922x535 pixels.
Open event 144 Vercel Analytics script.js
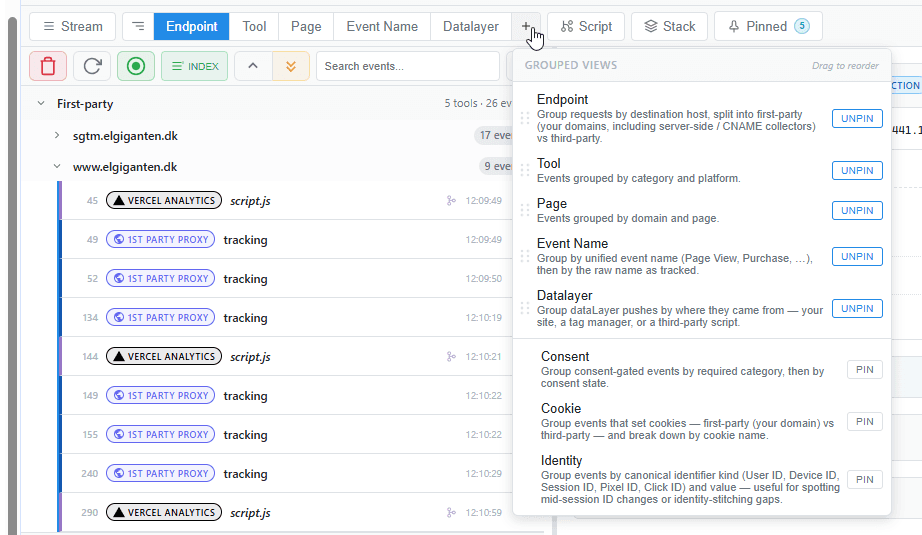coord(287,356)
